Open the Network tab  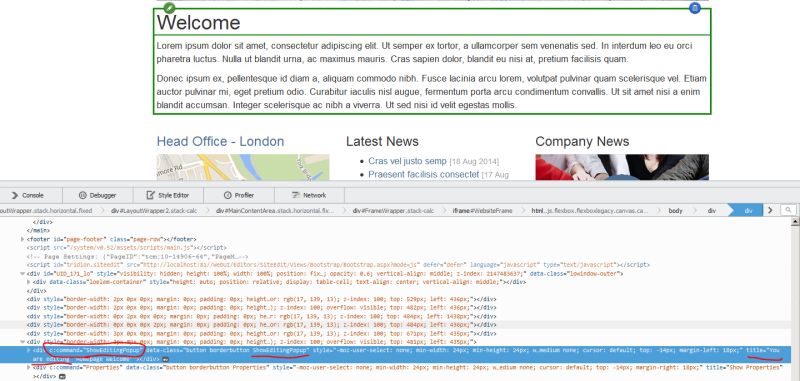pos(309,195)
